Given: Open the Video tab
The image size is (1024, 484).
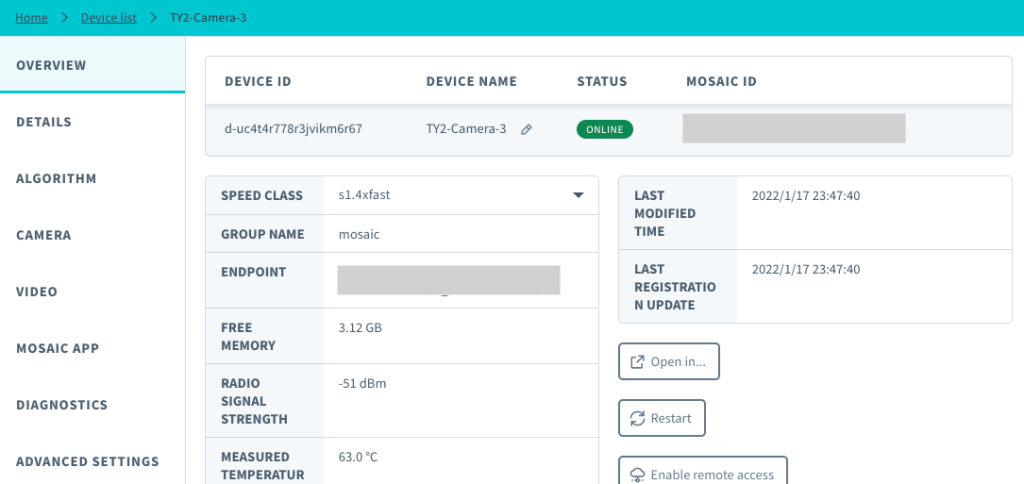Looking at the screenshot, I should click(37, 292).
